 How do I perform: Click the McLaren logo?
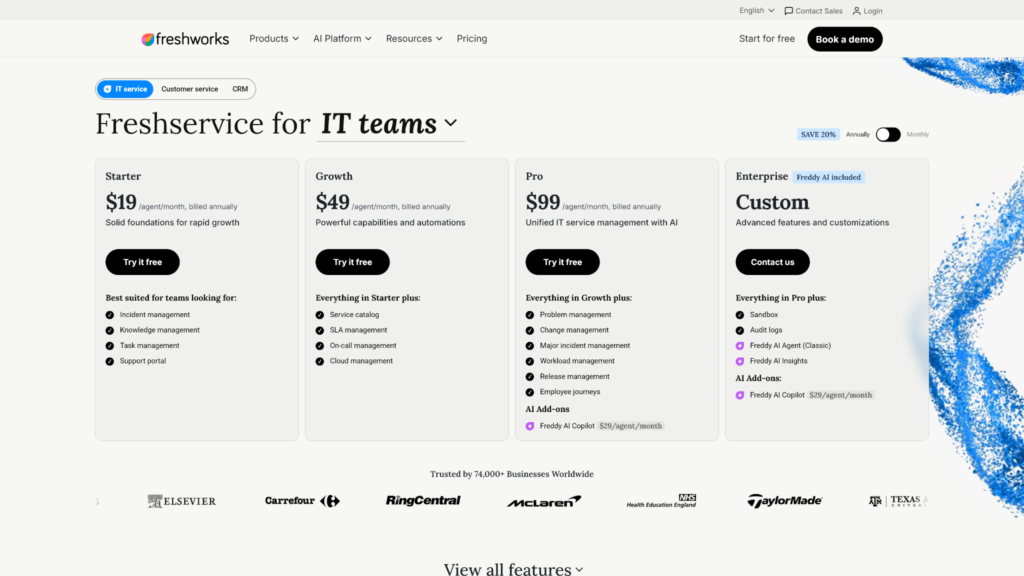(544, 502)
